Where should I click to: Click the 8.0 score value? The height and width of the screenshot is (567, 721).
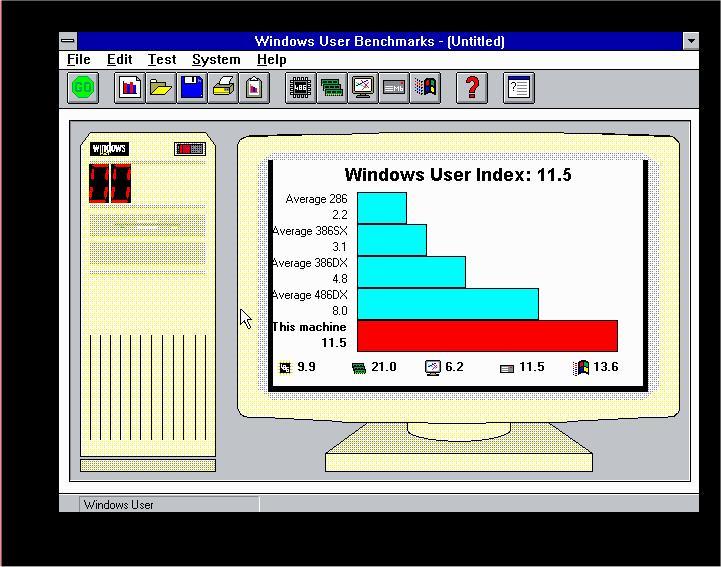[339, 311]
